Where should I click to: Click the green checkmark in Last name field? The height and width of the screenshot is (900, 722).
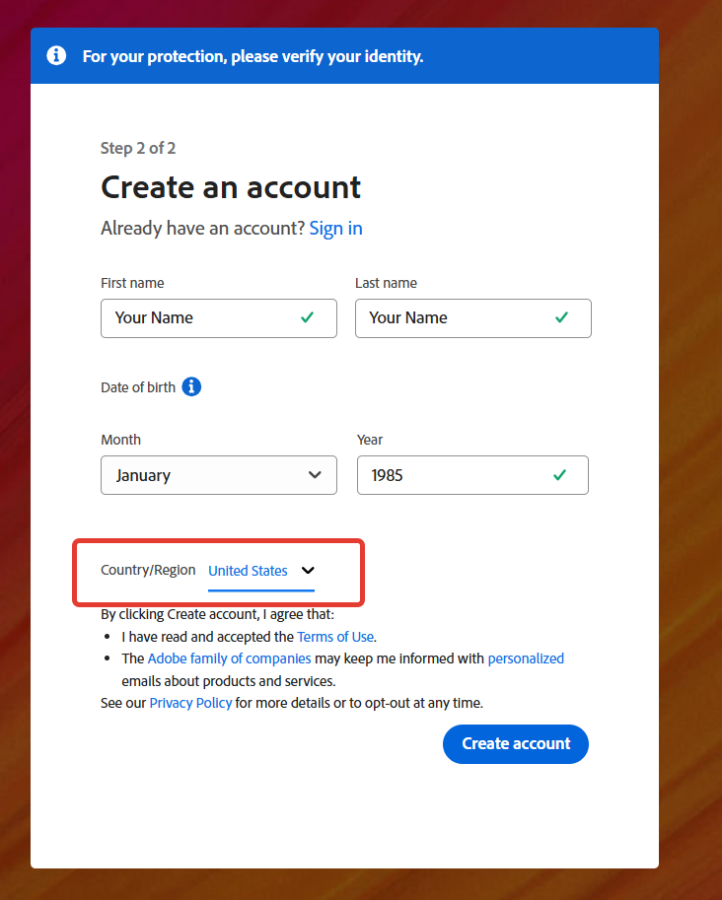coord(561,317)
